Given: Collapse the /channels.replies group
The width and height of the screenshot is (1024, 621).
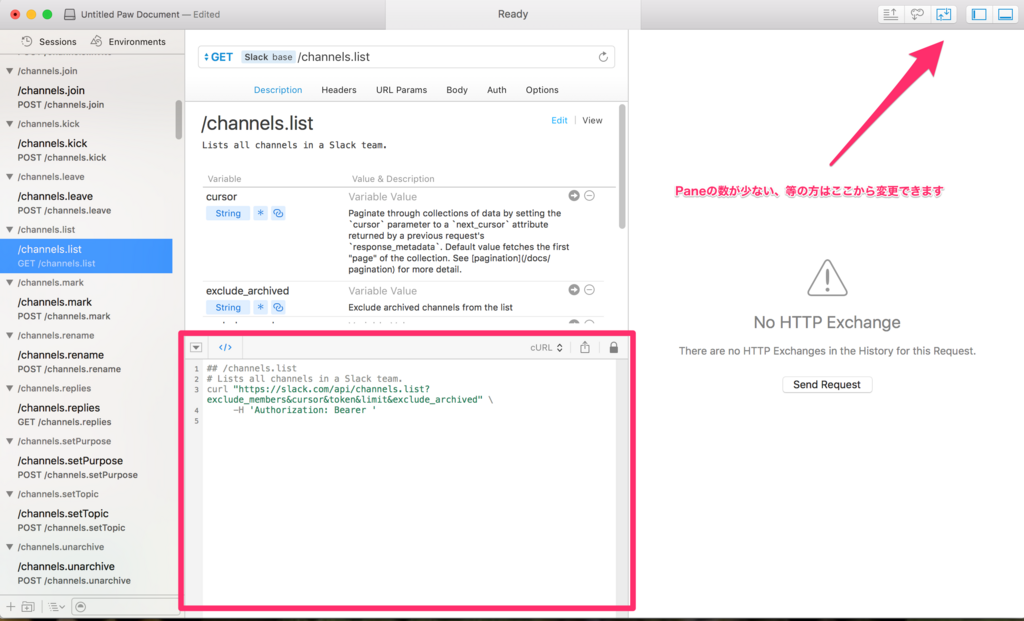Looking at the screenshot, I should (x=9, y=388).
